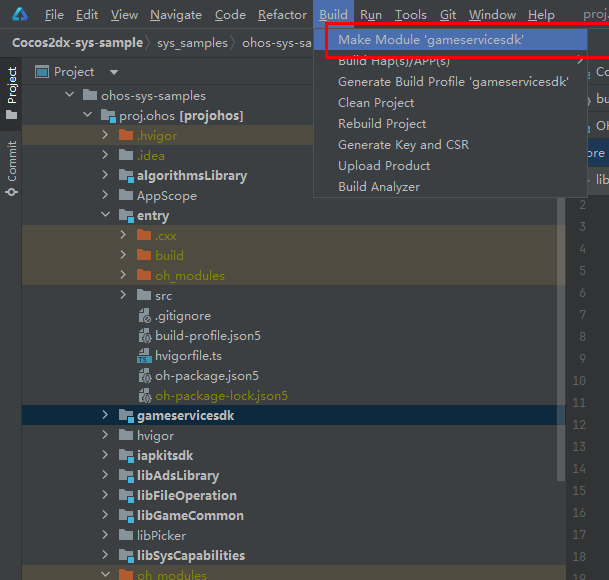Expand the libPicker folder

click(105, 535)
